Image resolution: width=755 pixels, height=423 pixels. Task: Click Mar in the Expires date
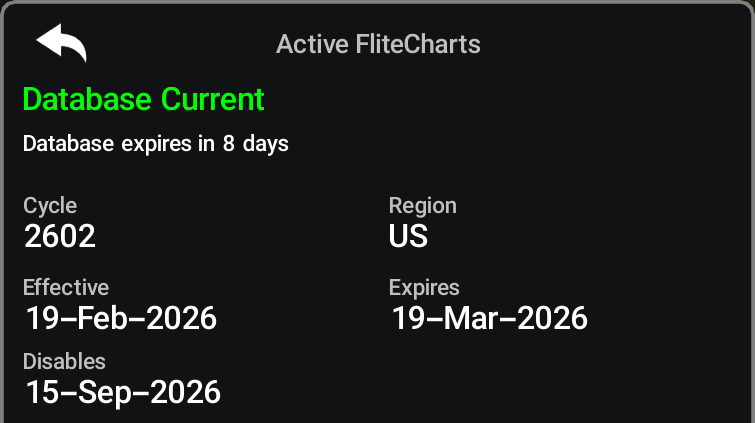click(x=471, y=318)
